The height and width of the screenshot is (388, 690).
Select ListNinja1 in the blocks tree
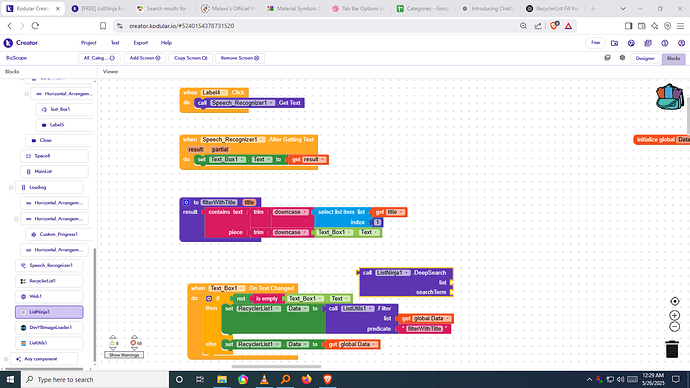49,312
